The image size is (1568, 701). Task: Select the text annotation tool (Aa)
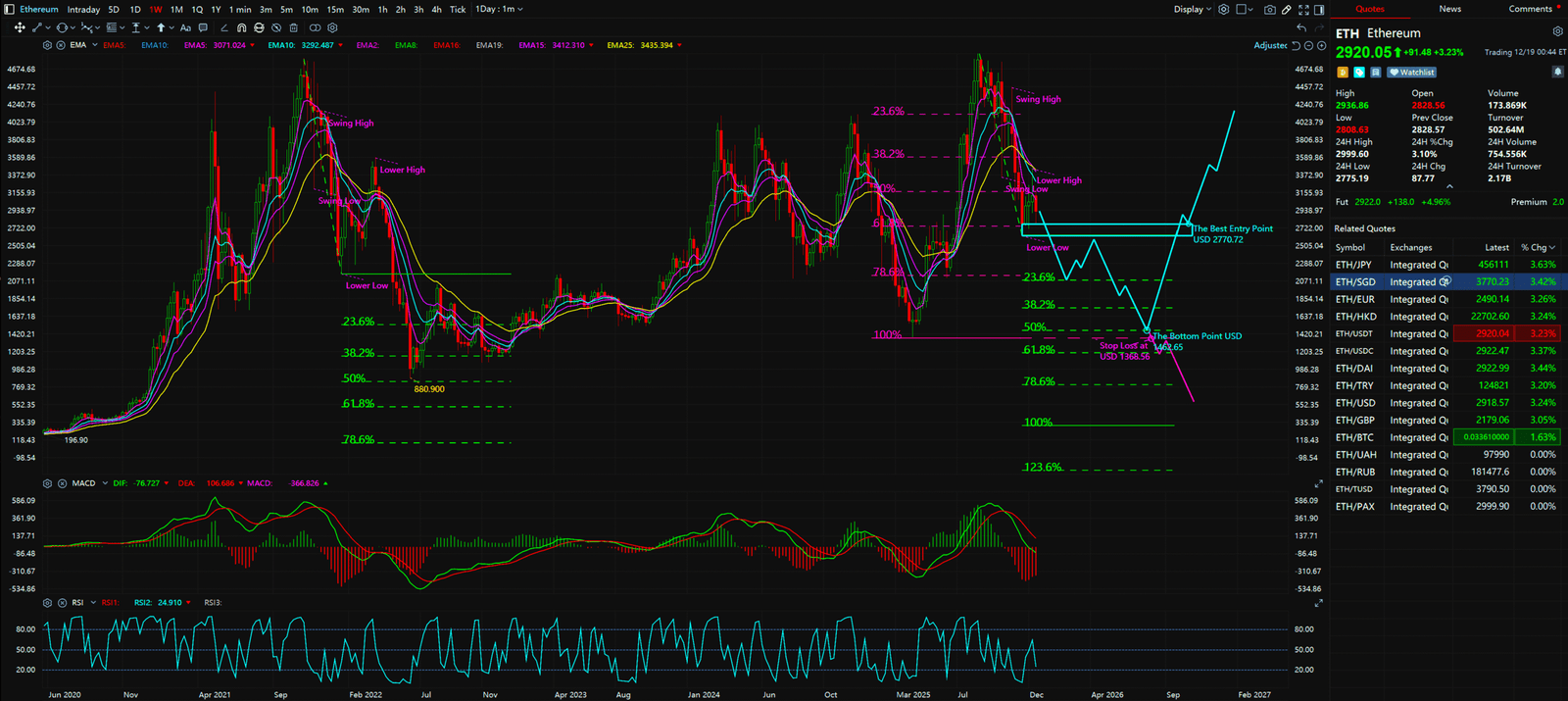185,28
